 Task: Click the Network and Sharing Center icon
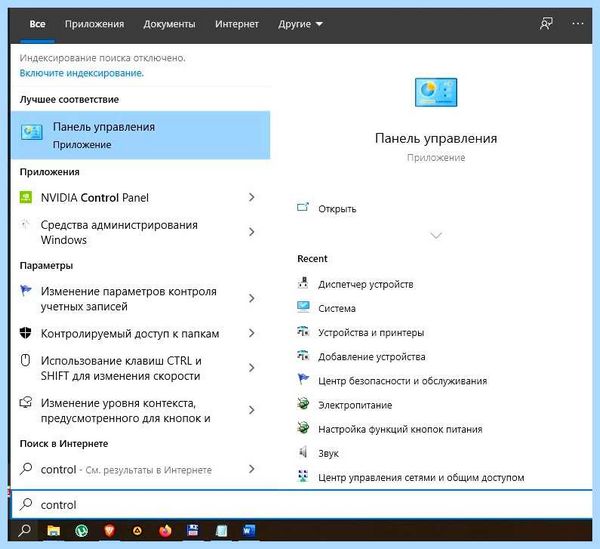pos(303,476)
